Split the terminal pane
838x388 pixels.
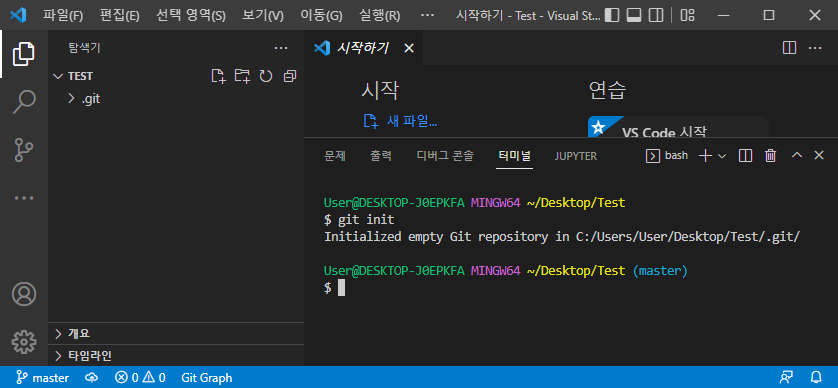click(745, 156)
